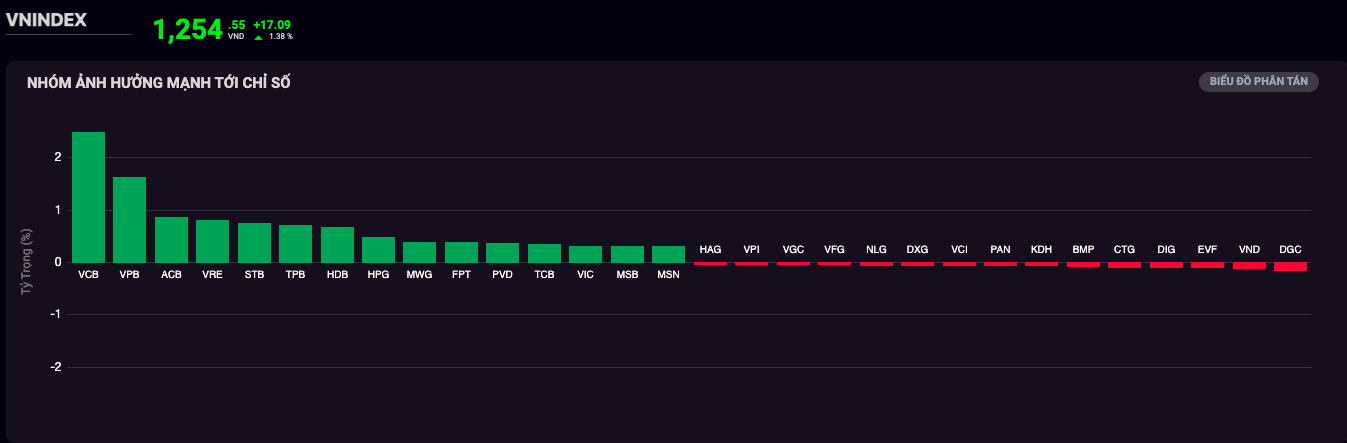Click the DIG ticker label

1166,249
